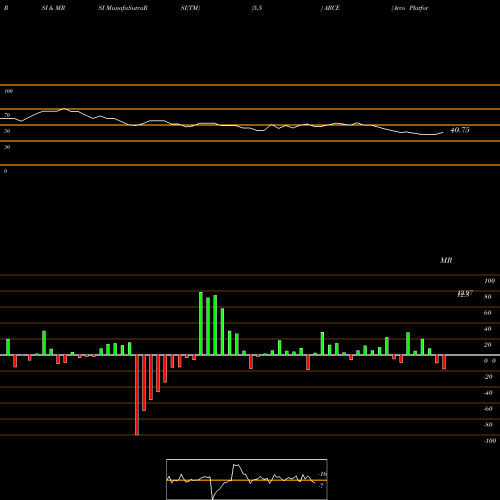Click the MR axis label 40
This screenshot has width=500, height=500.
(488, 329)
